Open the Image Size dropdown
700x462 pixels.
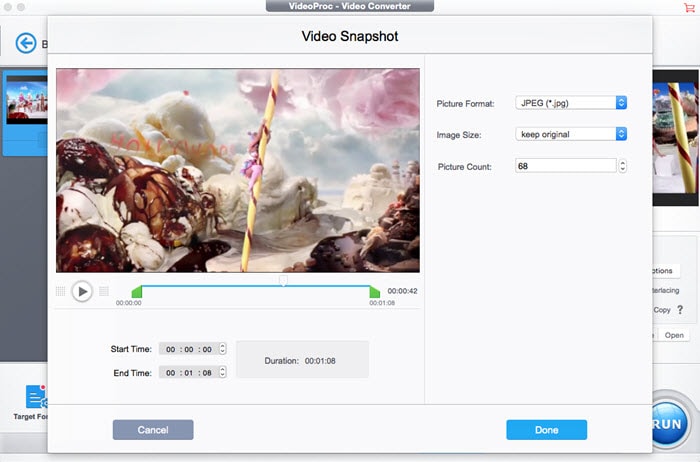click(571, 134)
